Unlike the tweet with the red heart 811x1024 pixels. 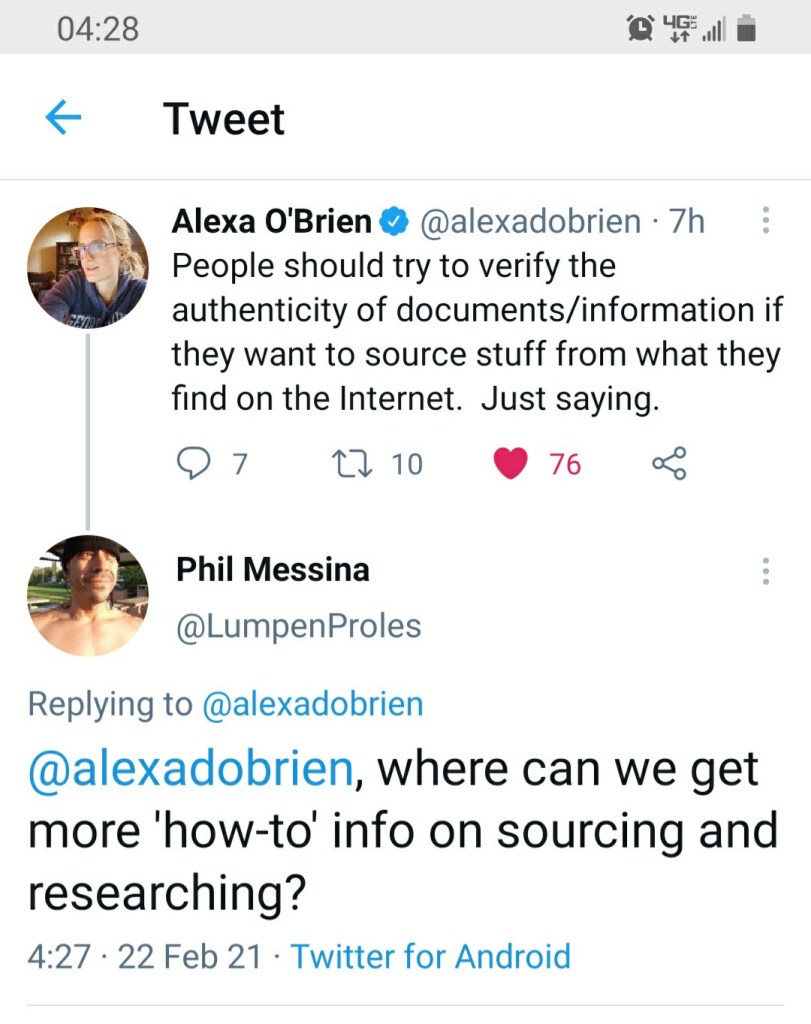511,463
